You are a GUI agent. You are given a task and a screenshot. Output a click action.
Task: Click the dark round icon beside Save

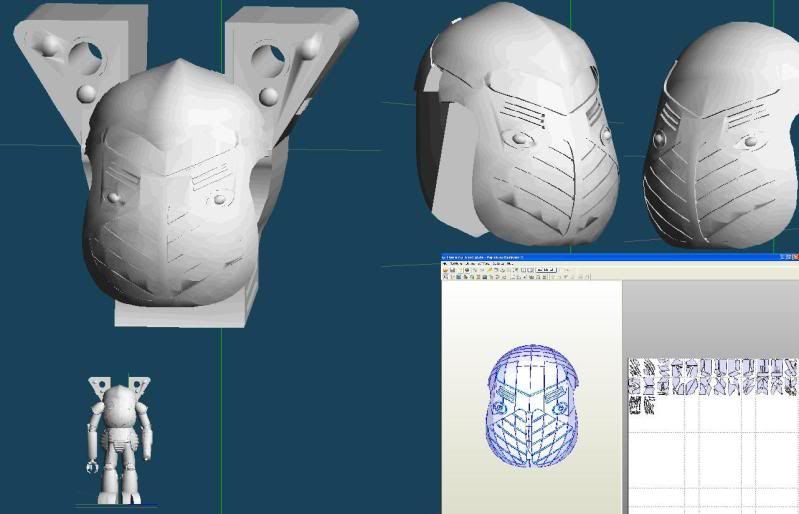(x=467, y=270)
